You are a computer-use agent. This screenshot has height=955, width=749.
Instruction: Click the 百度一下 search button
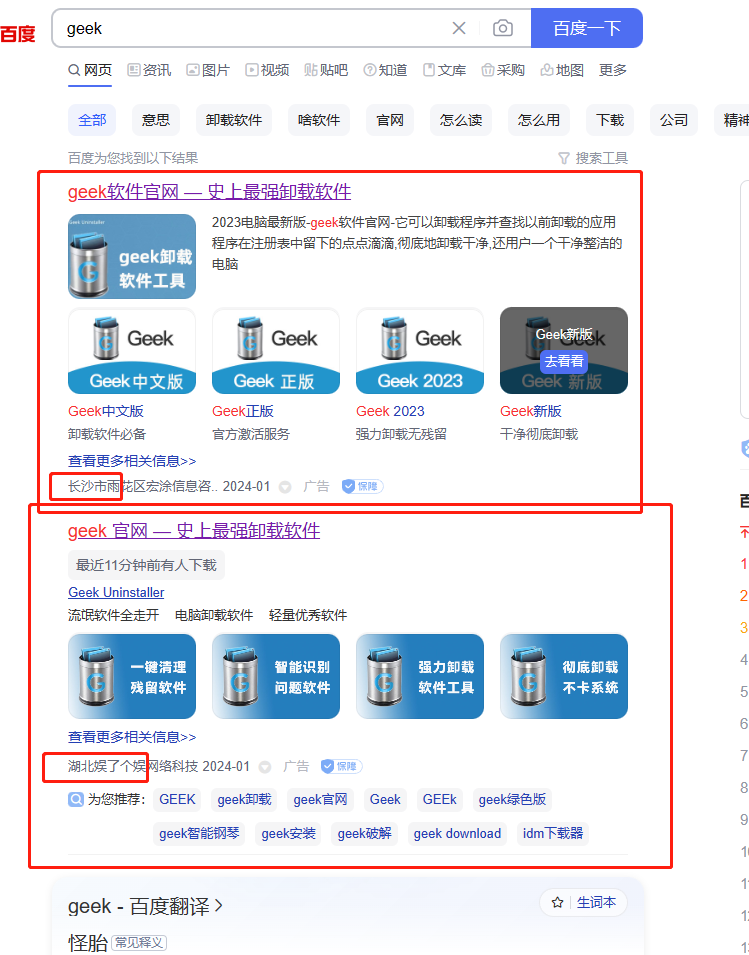[x=586, y=28]
